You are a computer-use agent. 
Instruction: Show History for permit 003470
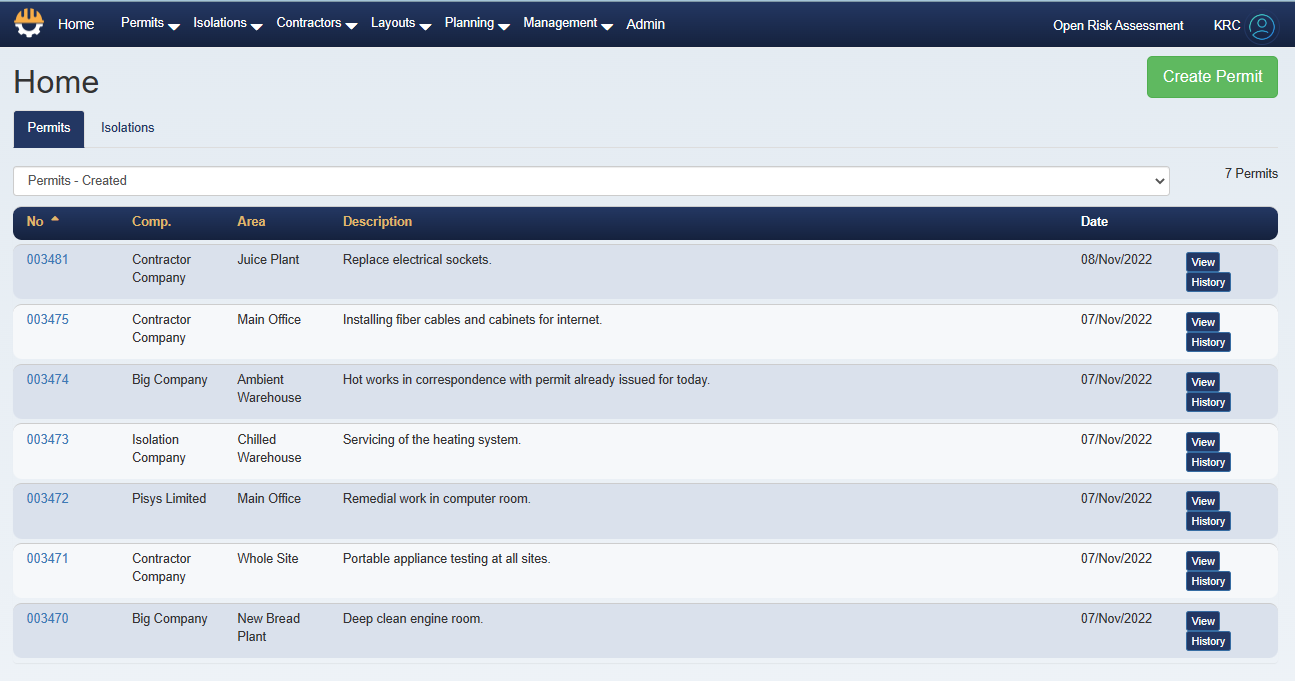pos(1208,641)
